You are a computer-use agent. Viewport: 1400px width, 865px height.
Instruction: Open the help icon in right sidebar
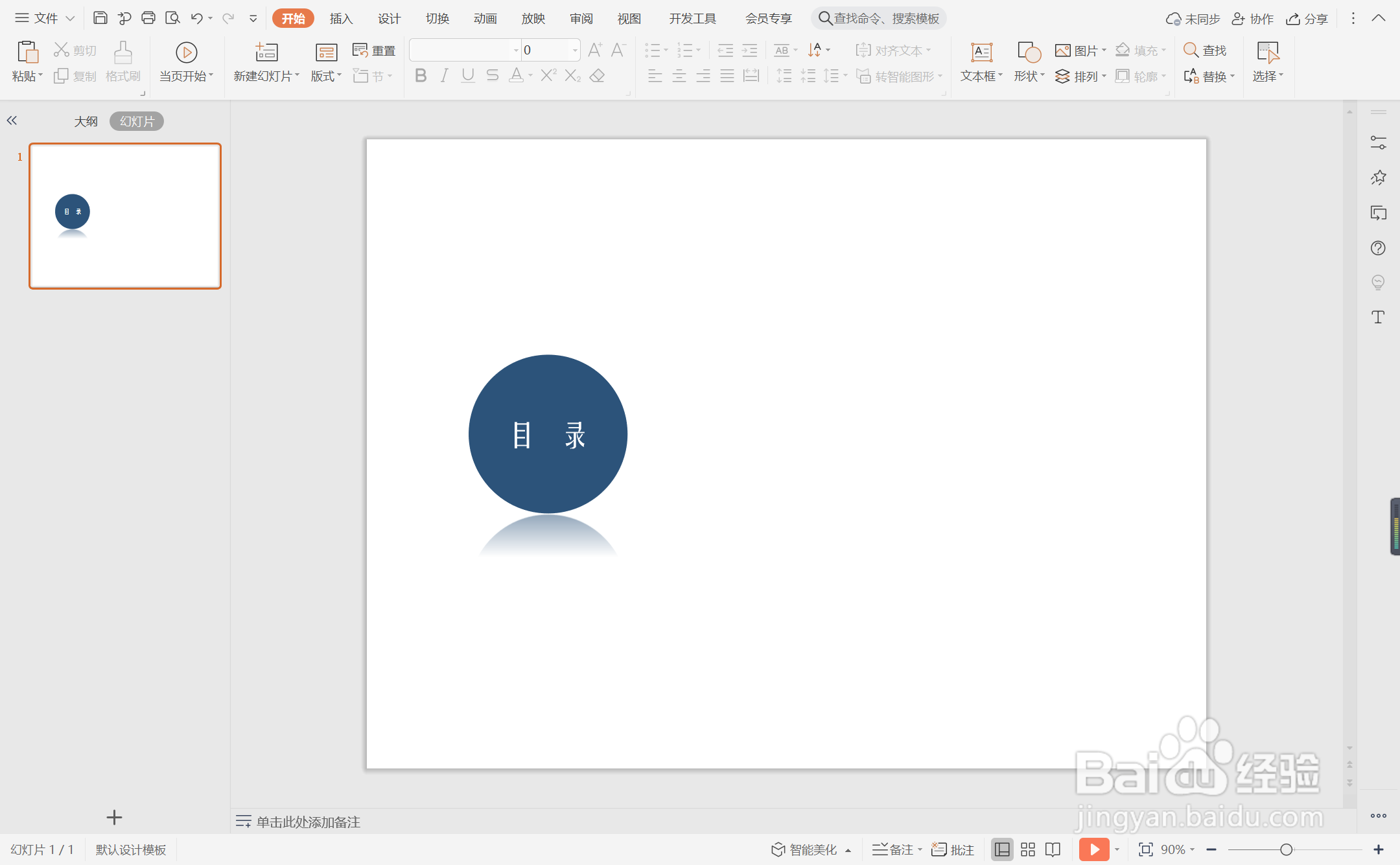tap(1378, 248)
